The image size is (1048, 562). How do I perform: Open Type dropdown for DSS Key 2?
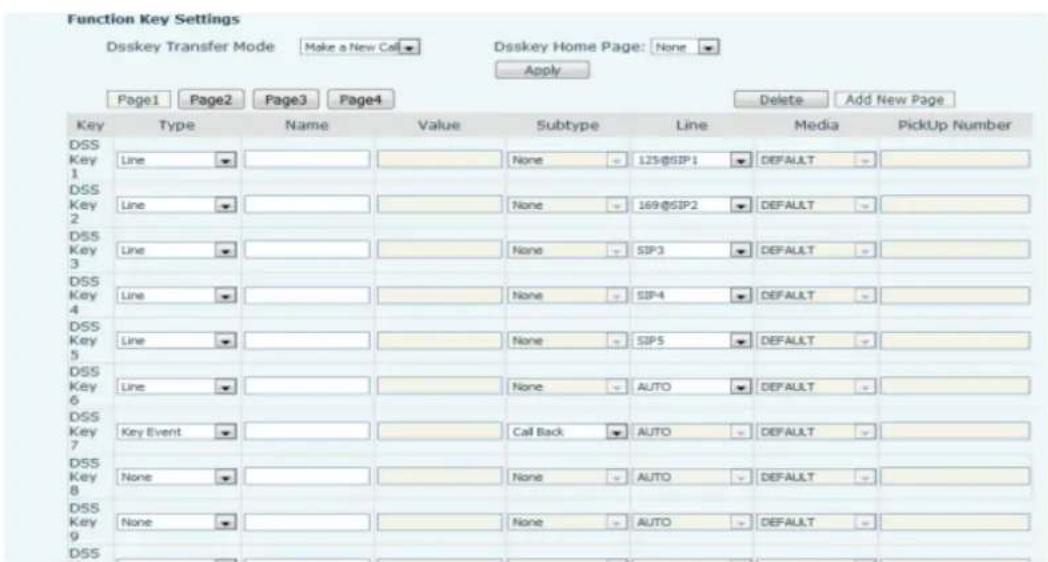pyautogui.click(x=176, y=205)
